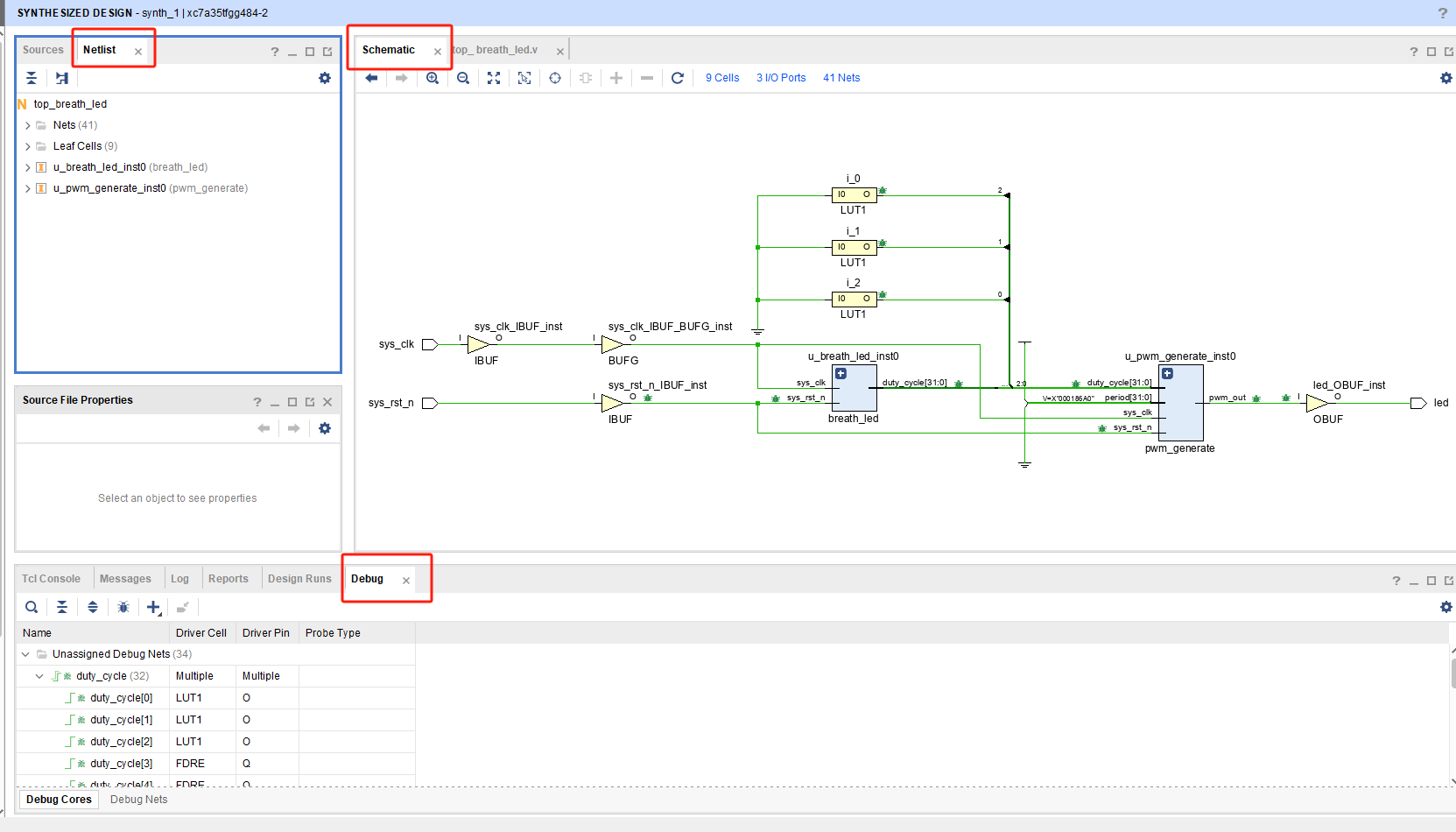This screenshot has width=1456, height=832.
Task: Click the grayed expand-cone icon in schematic toolbar
Action: (x=586, y=78)
